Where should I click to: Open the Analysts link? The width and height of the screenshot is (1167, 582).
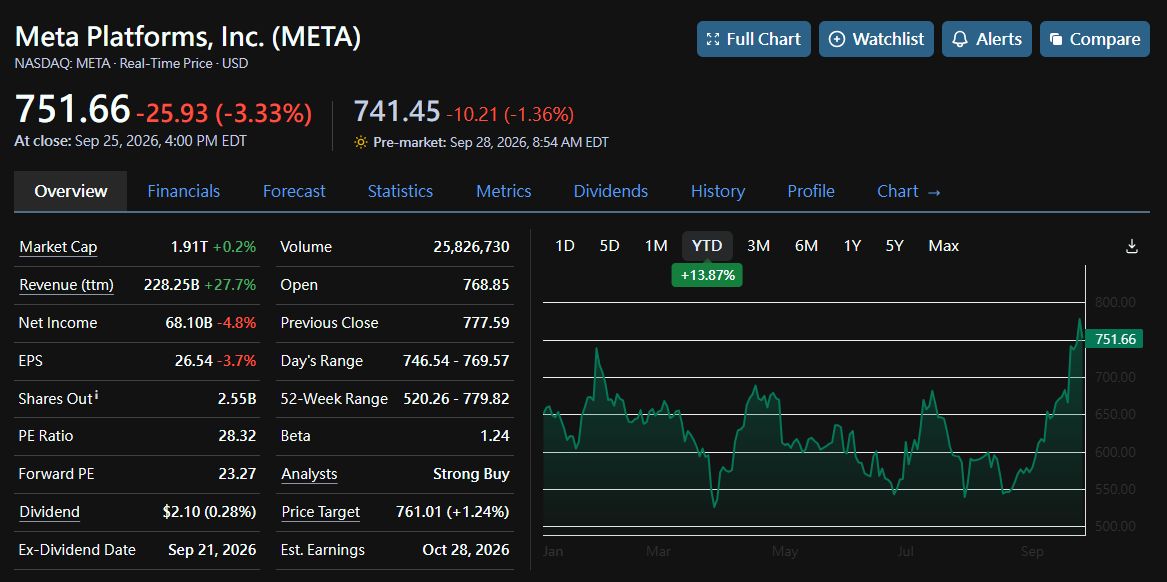(x=309, y=474)
